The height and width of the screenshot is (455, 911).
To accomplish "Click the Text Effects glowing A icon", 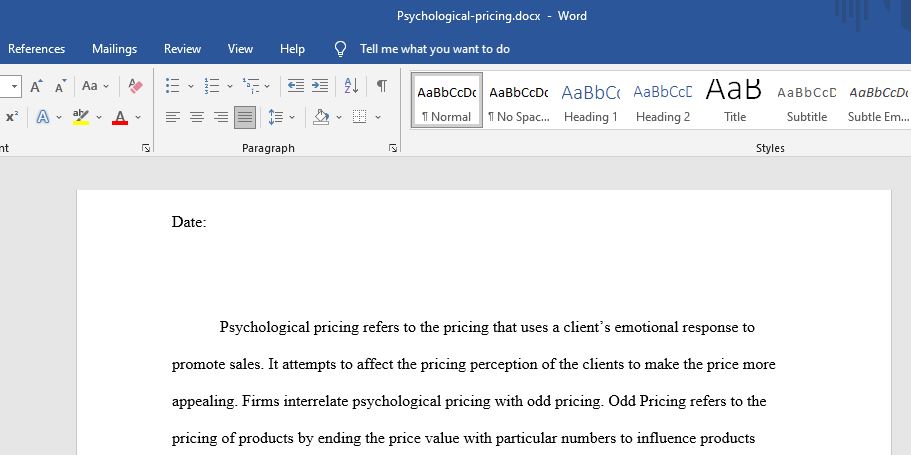I will [x=42, y=117].
